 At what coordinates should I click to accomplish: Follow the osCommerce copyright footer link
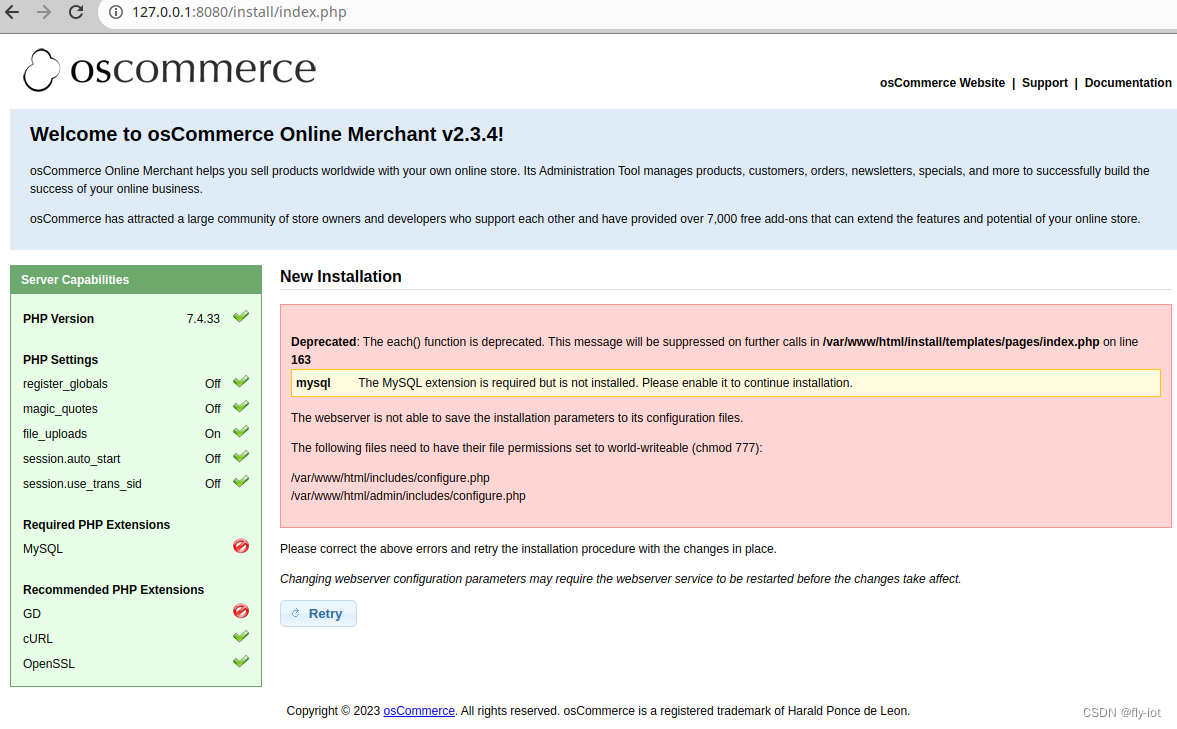[419, 710]
